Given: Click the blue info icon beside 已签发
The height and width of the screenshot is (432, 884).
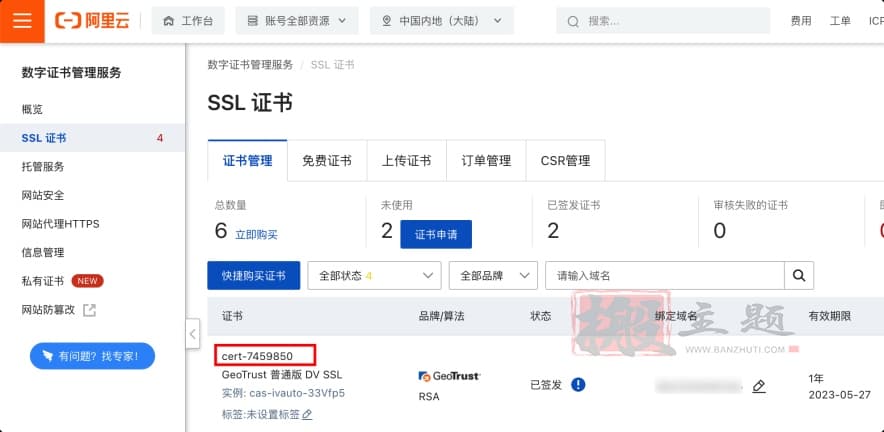Looking at the screenshot, I should pyautogui.click(x=578, y=385).
